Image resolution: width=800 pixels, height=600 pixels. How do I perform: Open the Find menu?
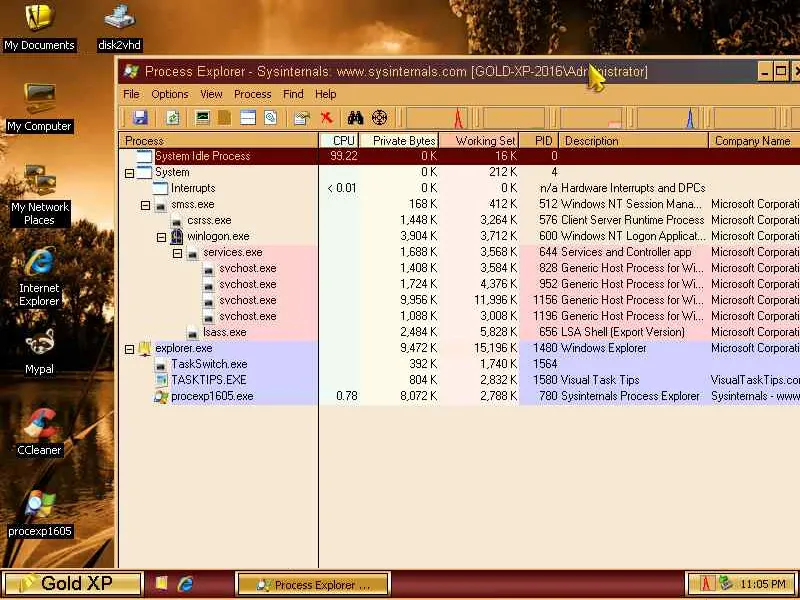[x=293, y=94]
